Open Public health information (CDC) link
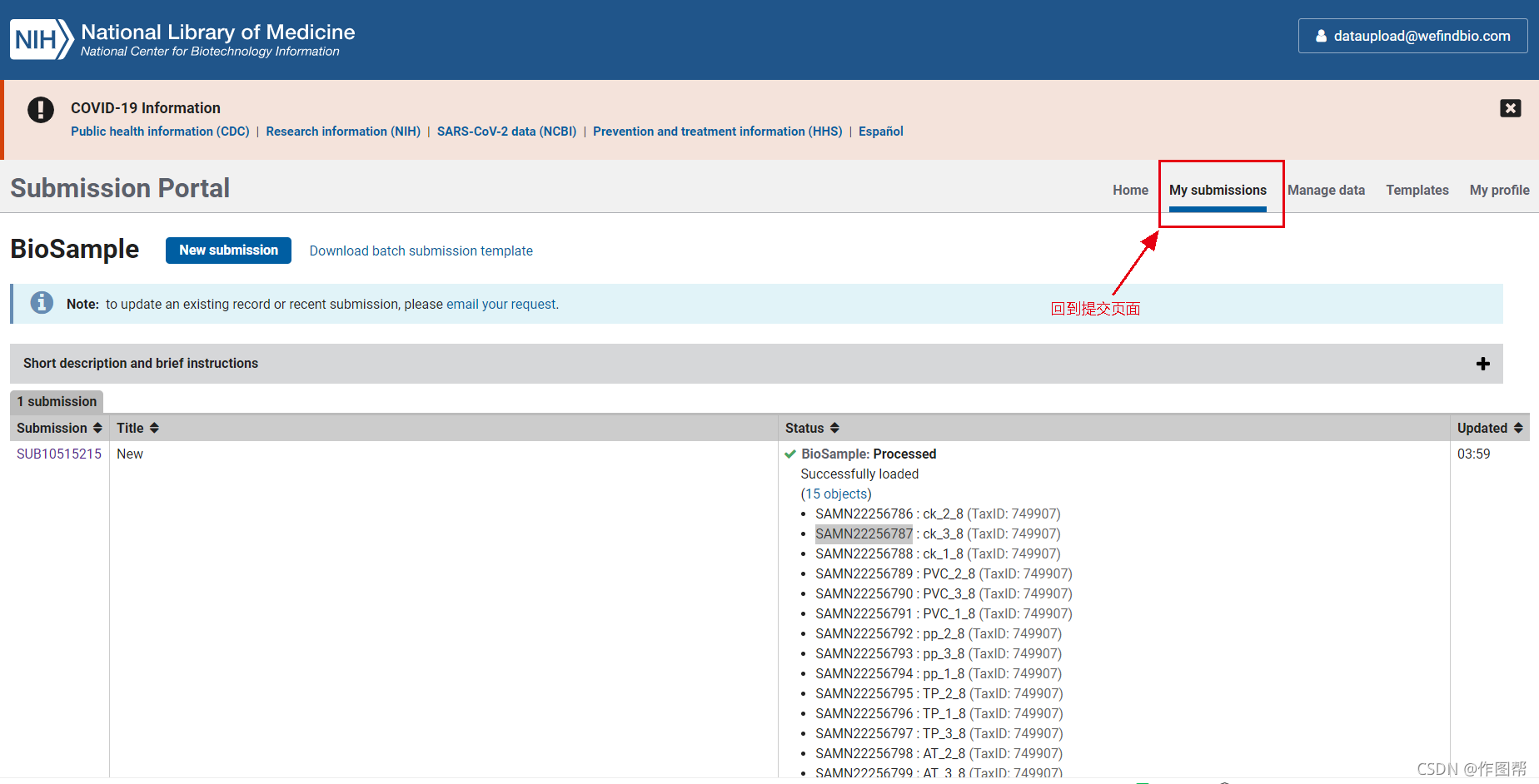This screenshot has width=1539, height=784. pyautogui.click(x=160, y=131)
